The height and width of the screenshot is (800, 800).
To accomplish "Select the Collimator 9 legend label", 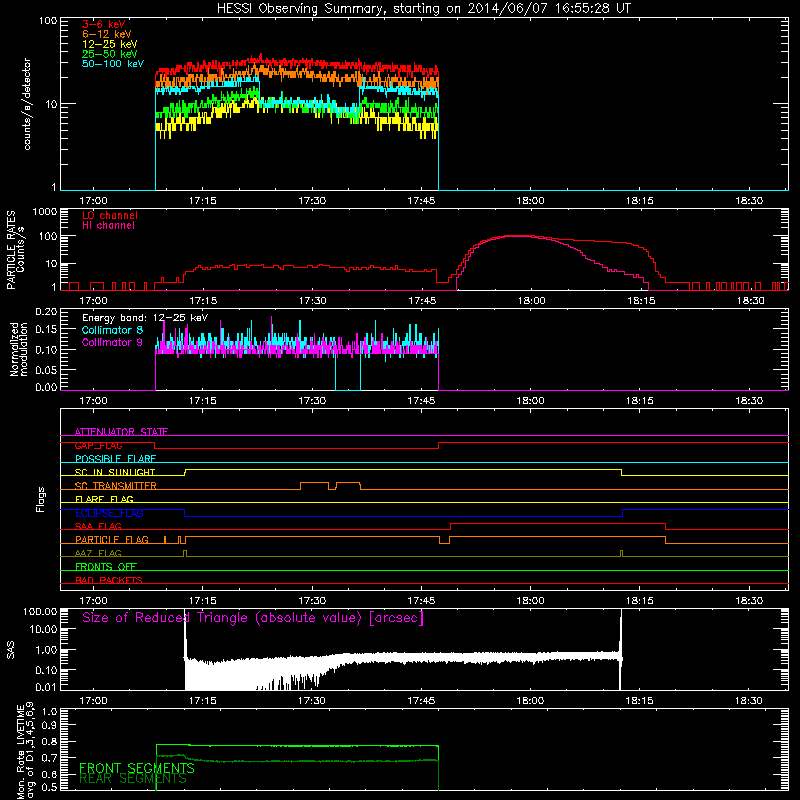I will coord(112,342).
